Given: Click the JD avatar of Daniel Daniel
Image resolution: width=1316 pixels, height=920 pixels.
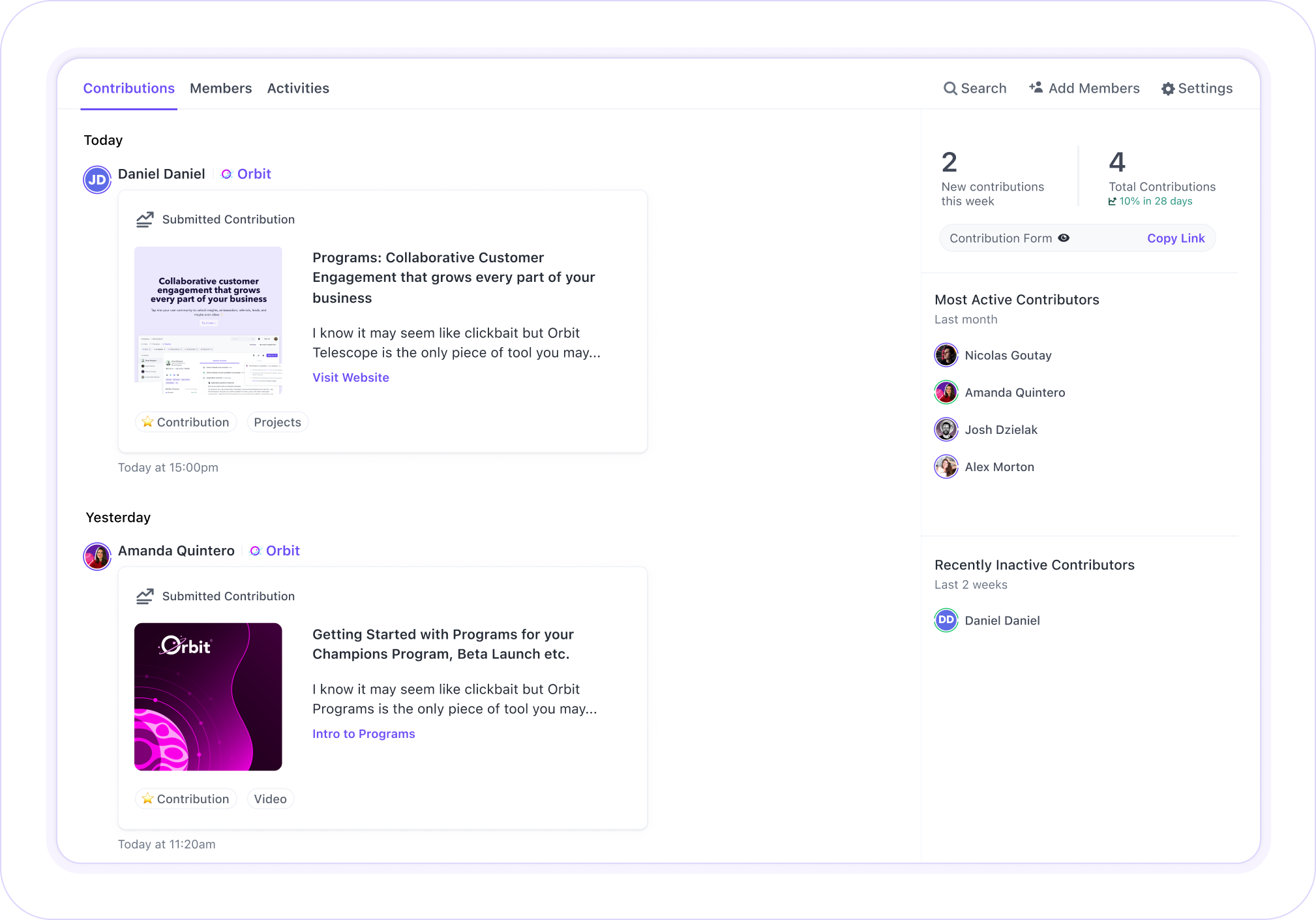Looking at the screenshot, I should tap(97, 179).
